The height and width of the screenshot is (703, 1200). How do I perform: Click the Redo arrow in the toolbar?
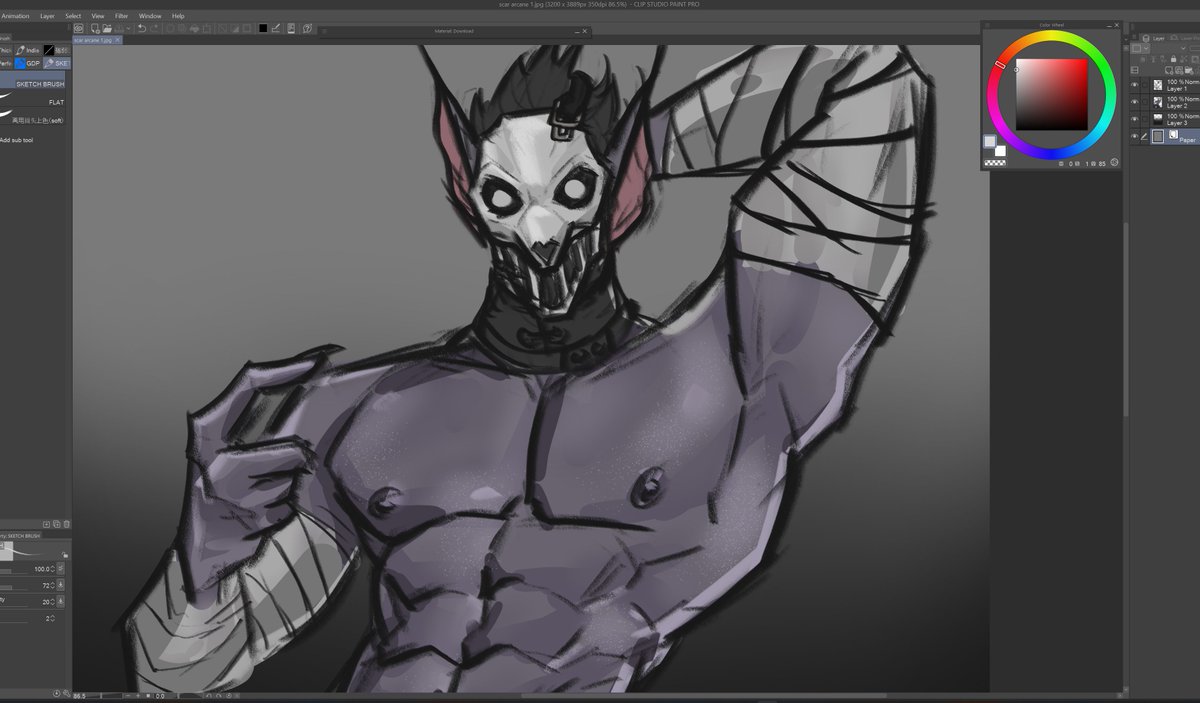[155, 29]
